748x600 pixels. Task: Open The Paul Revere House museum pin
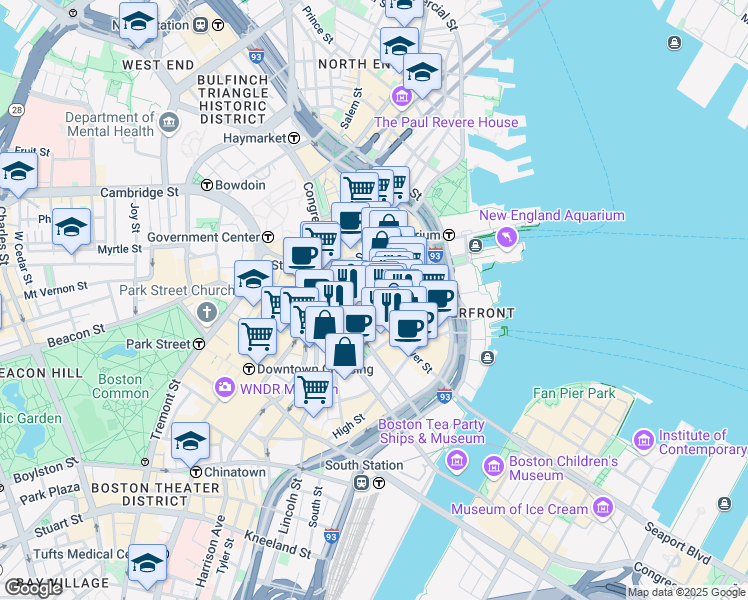point(402,97)
